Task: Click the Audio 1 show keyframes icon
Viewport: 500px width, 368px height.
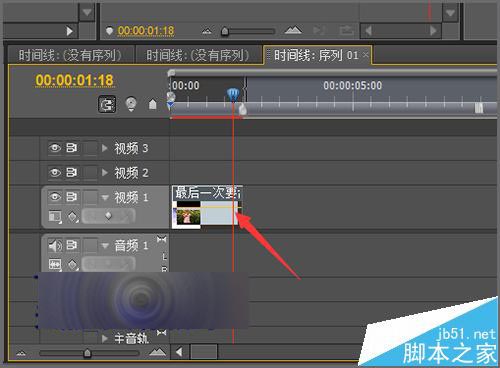Action: pyautogui.click(x=73, y=265)
